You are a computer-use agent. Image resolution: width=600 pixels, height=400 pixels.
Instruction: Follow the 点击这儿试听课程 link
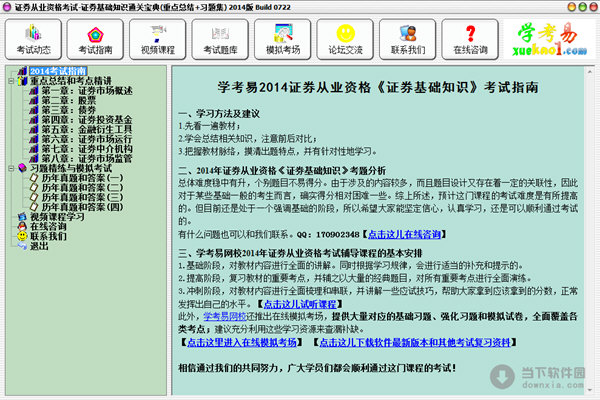coord(300,304)
